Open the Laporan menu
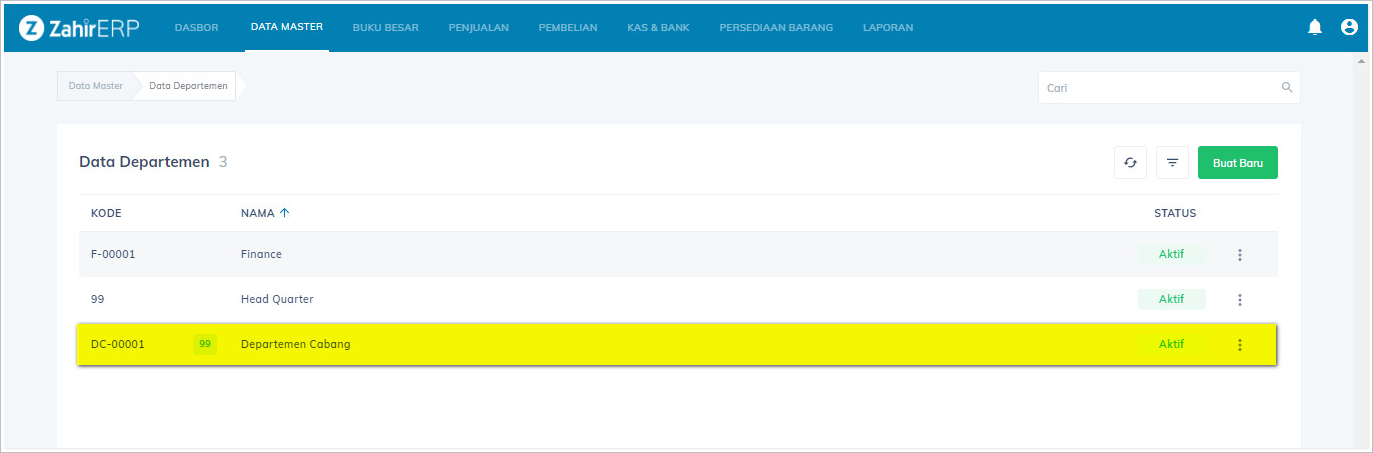Image resolution: width=1373 pixels, height=453 pixels. pyautogui.click(x=887, y=28)
